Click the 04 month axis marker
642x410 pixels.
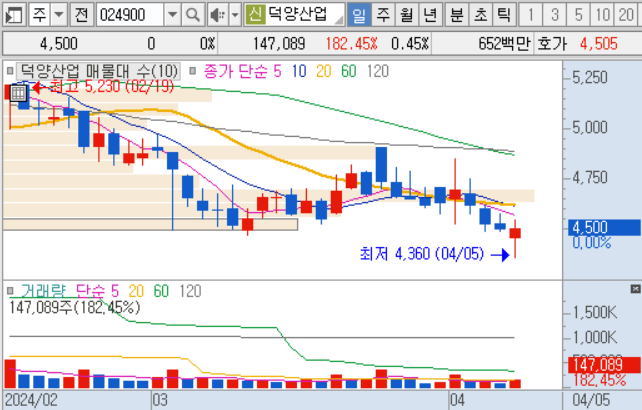[x=457, y=400]
